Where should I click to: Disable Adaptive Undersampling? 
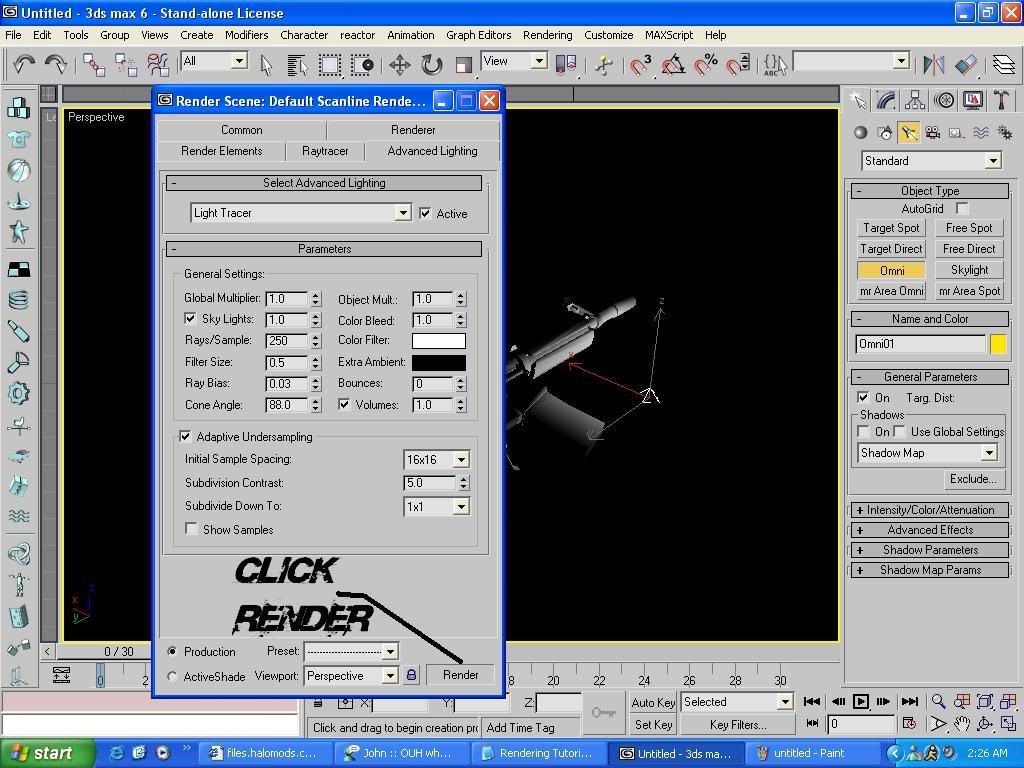pyautogui.click(x=185, y=436)
